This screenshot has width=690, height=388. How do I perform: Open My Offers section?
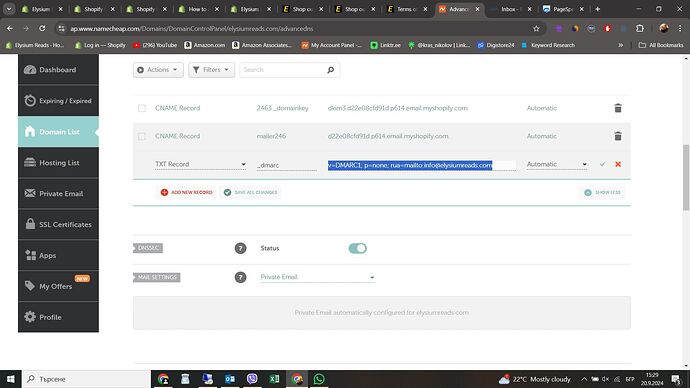point(58,286)
